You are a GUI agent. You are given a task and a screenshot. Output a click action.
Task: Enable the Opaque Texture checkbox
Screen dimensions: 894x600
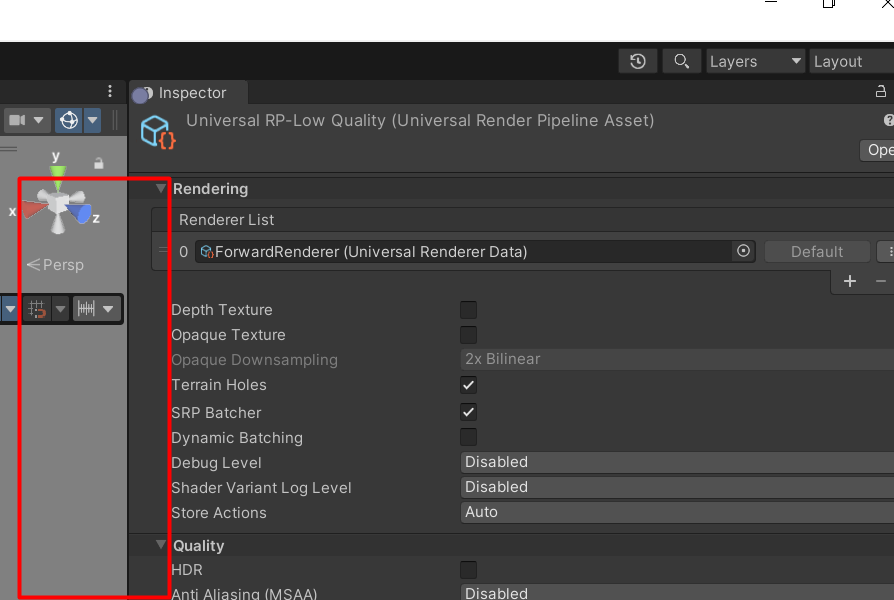click(x=469, y=335)
